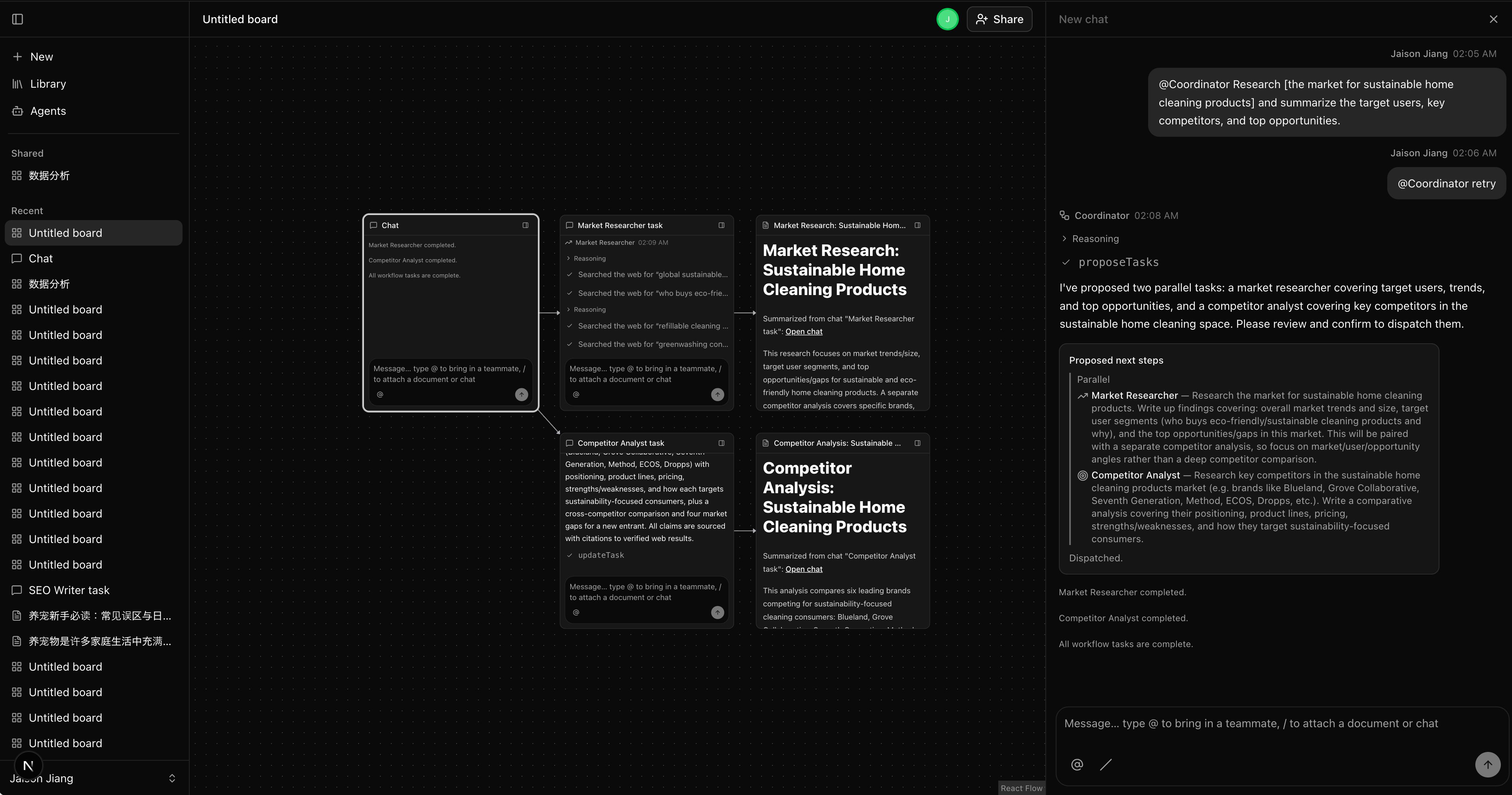Open shared board 数据分析
The image size is (1512, 795).
tap(94, 175)
